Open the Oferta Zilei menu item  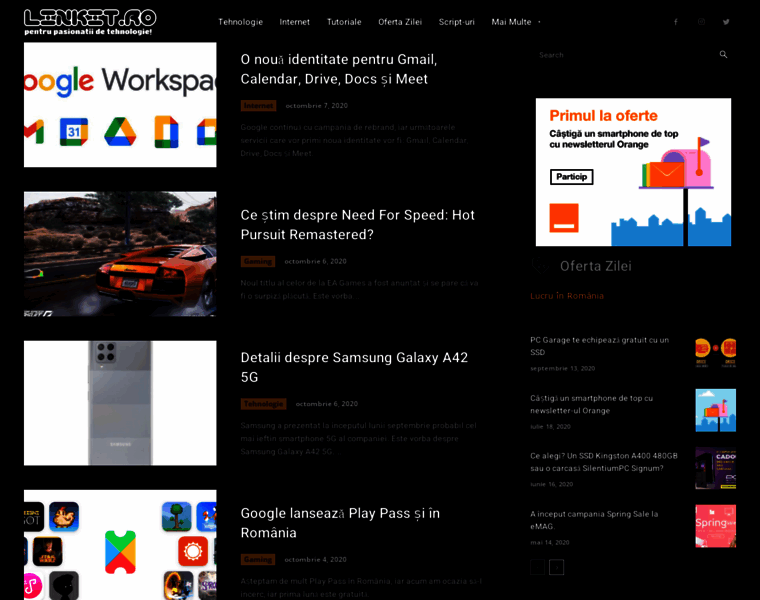tap(400, 22)
